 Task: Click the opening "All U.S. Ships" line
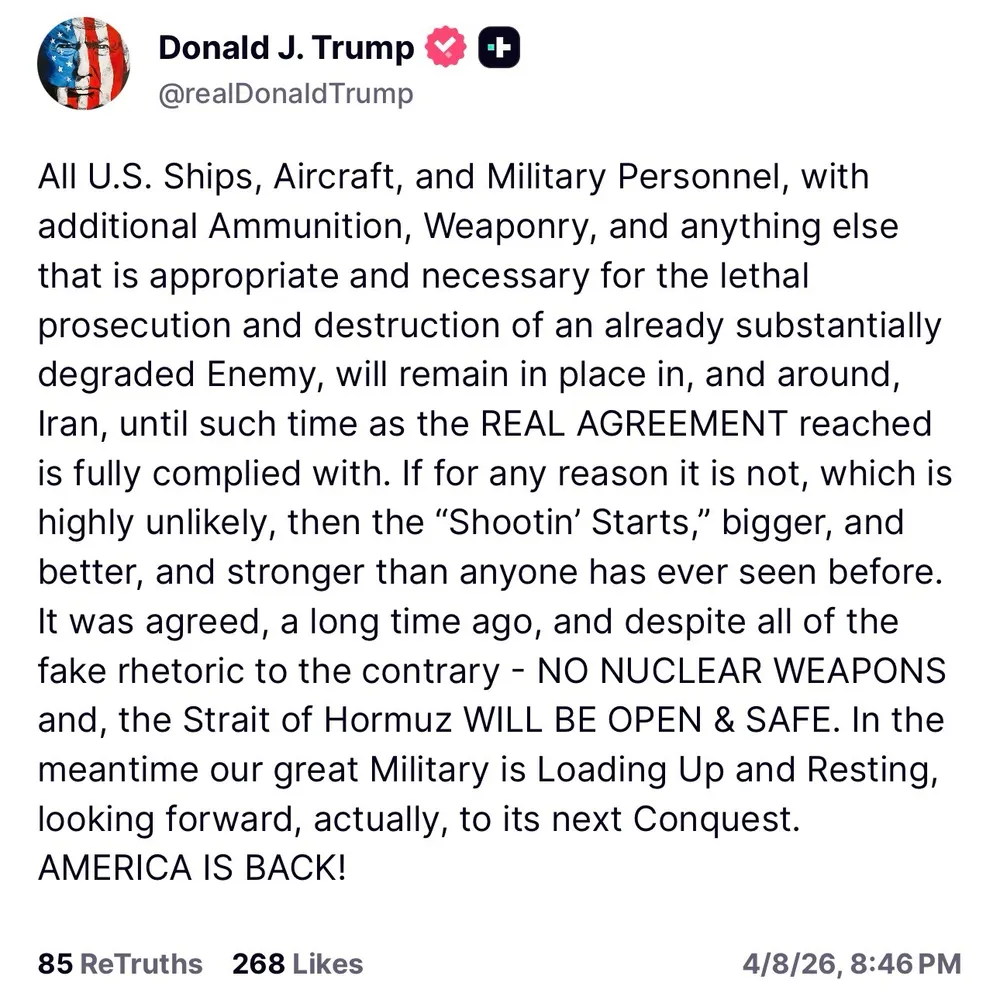pyautogui.click(x=150, y=177)
